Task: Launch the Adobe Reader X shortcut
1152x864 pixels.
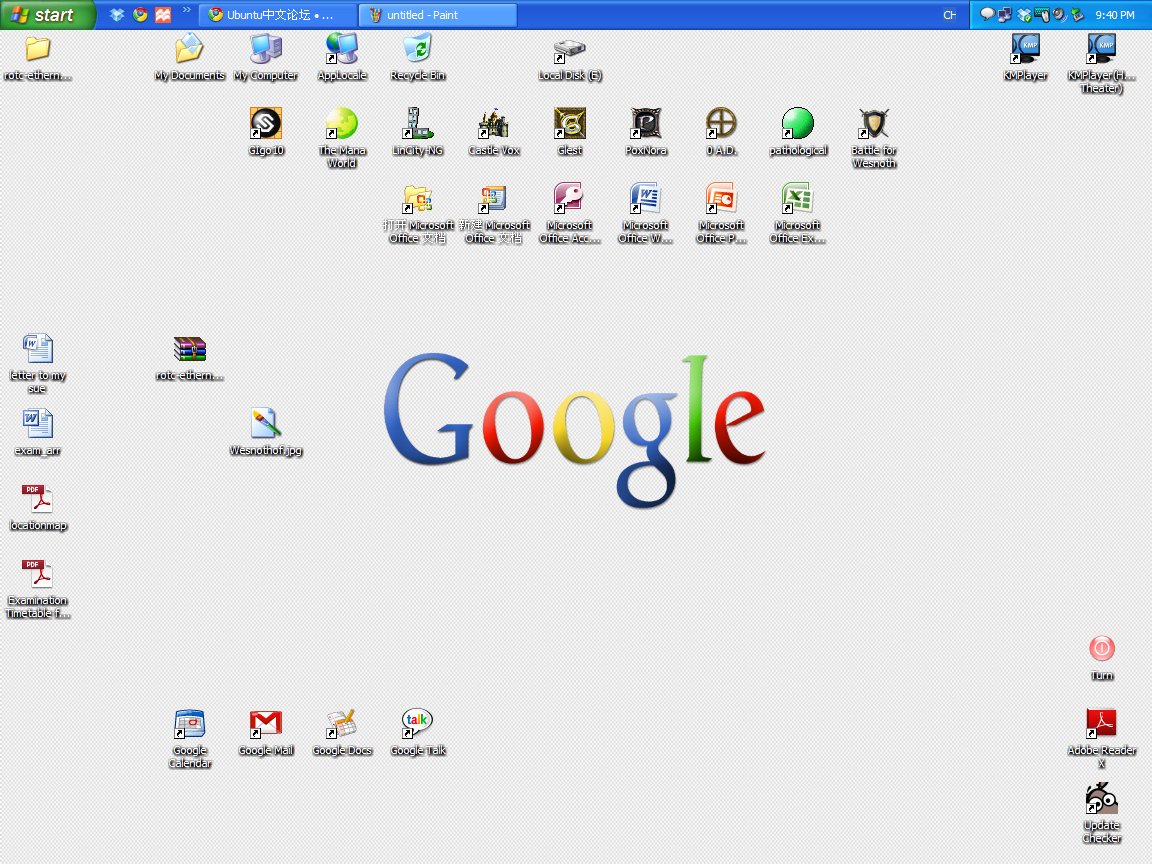Action: 1101,724
